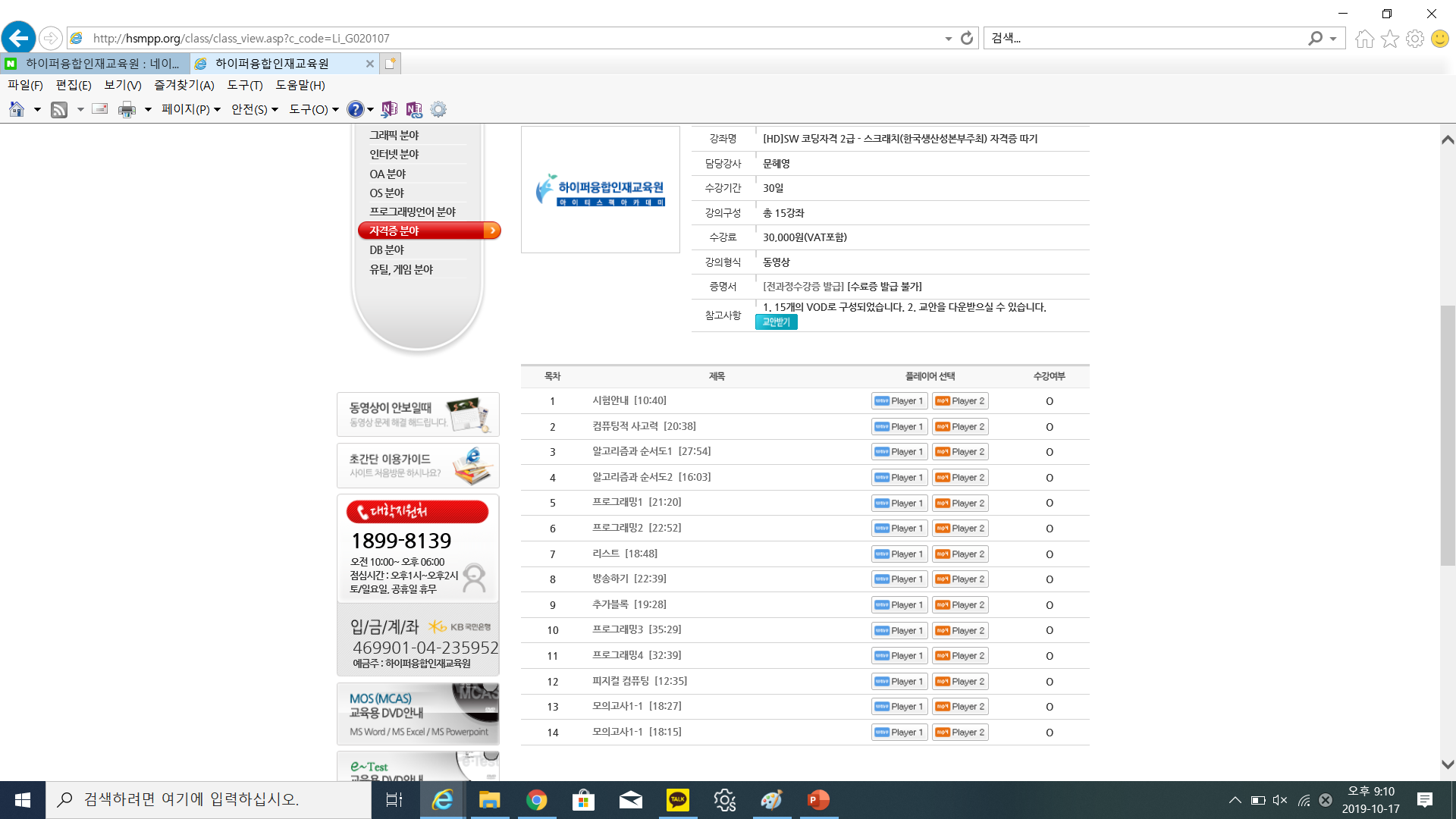Click the browser Forward arrow button
Viewport: 1456px width, 819px height.
50,38
